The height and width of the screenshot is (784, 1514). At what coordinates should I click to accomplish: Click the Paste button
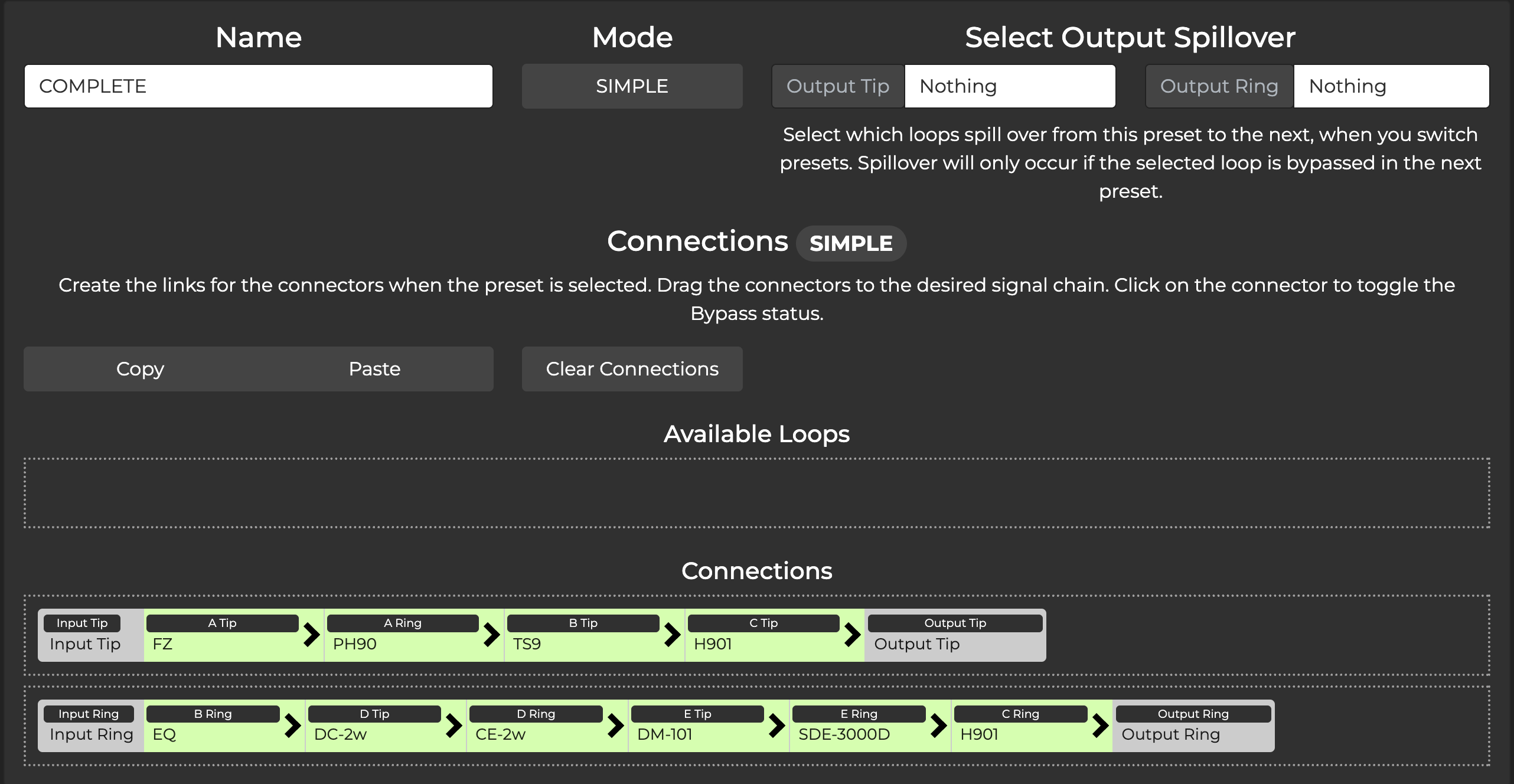374,369
